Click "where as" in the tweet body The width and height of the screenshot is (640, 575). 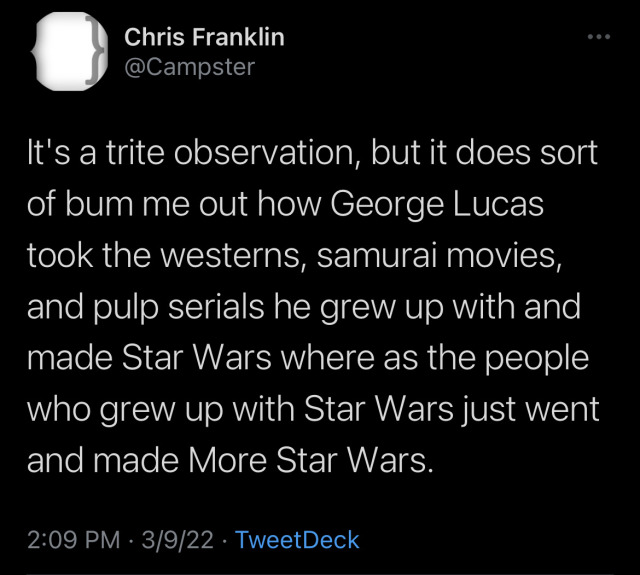coord(374,359)
